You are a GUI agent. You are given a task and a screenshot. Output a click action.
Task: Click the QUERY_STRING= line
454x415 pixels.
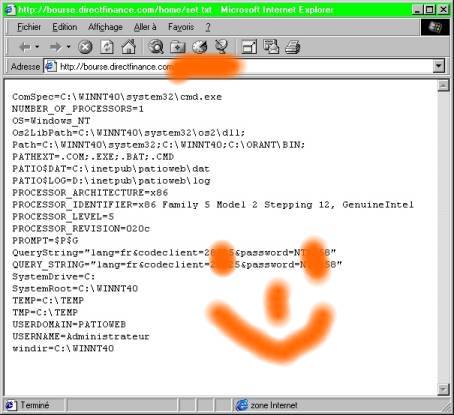tap(177, 264)
